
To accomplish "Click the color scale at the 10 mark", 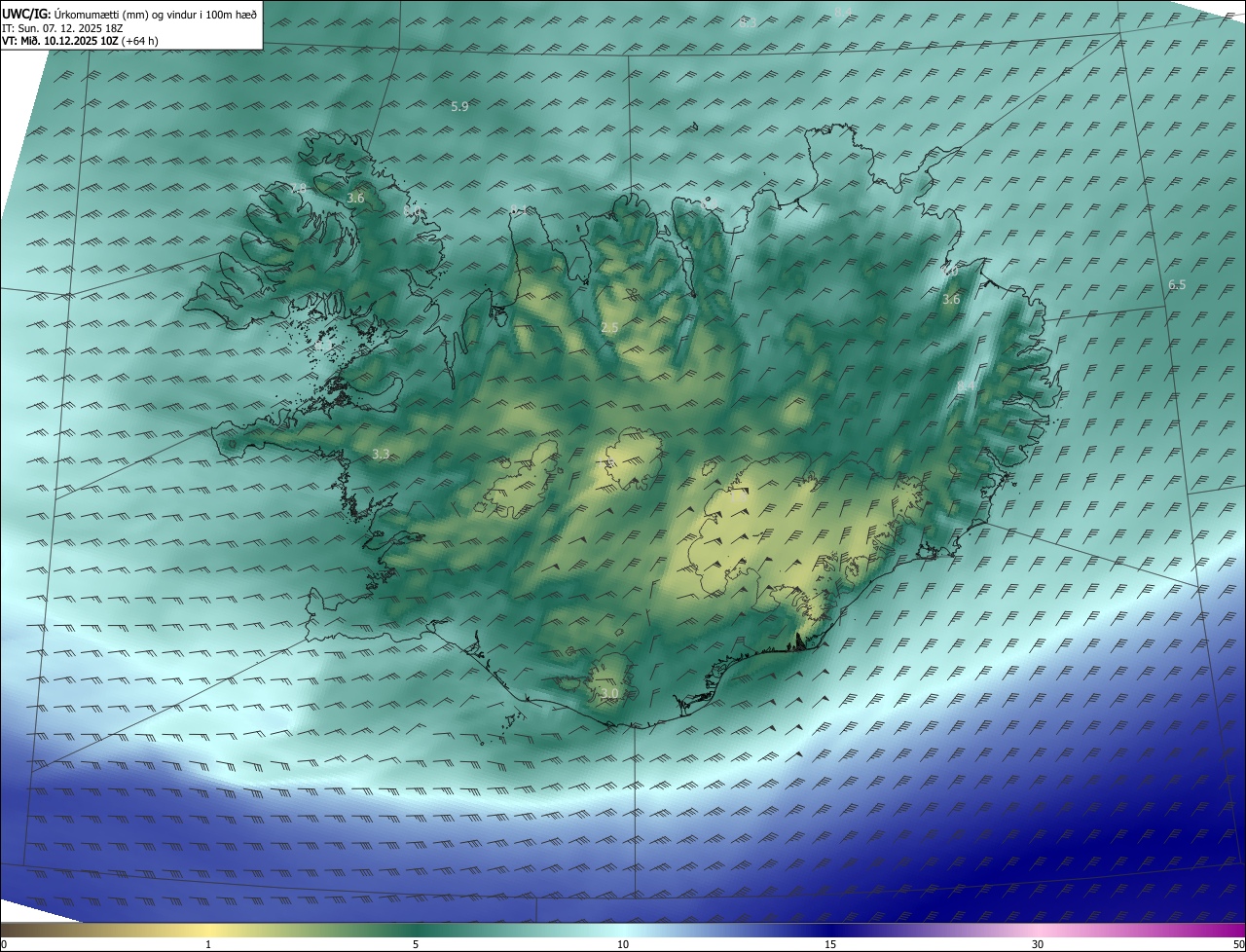I will coord(623,944).
